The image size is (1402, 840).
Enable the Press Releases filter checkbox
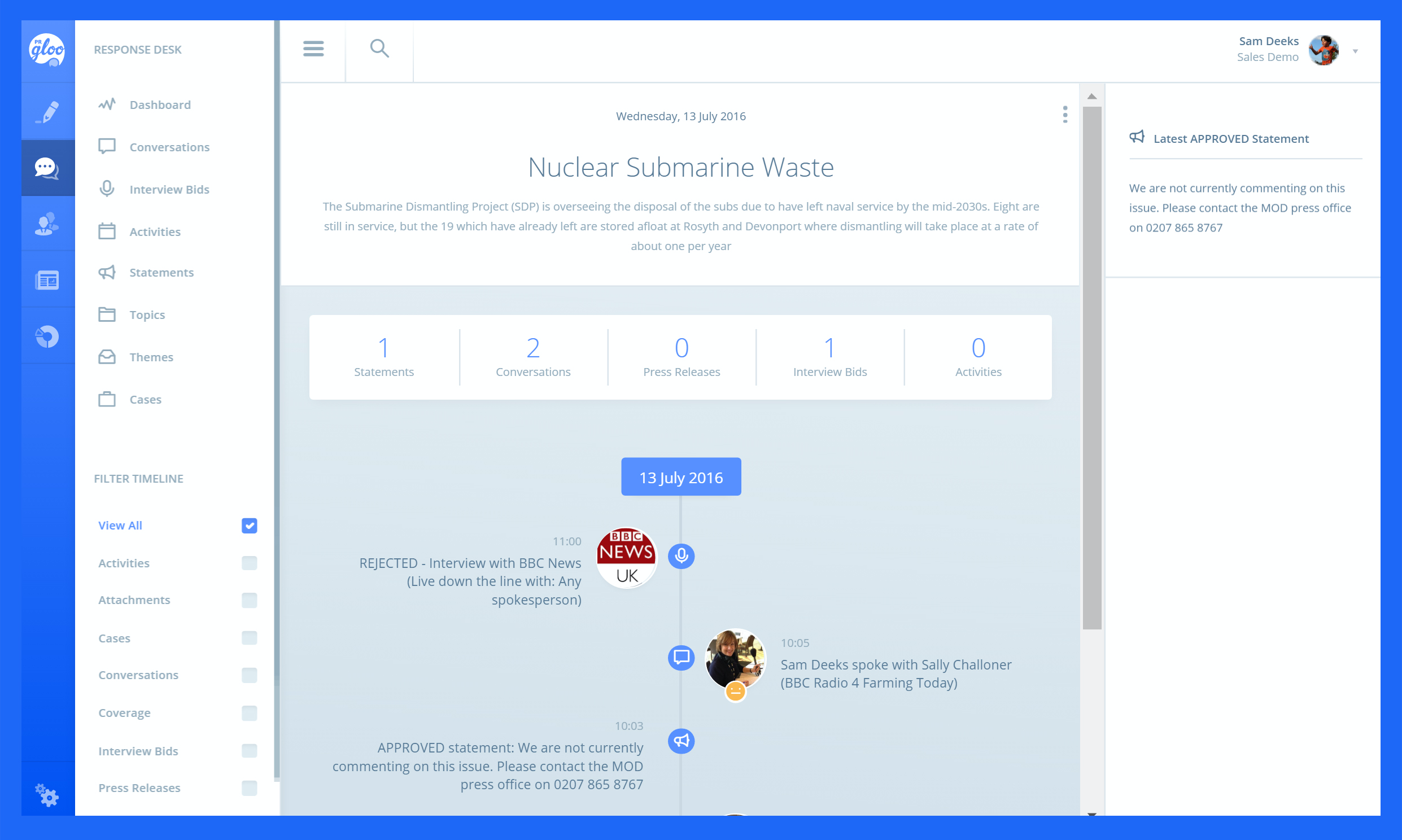pos(249,788)
